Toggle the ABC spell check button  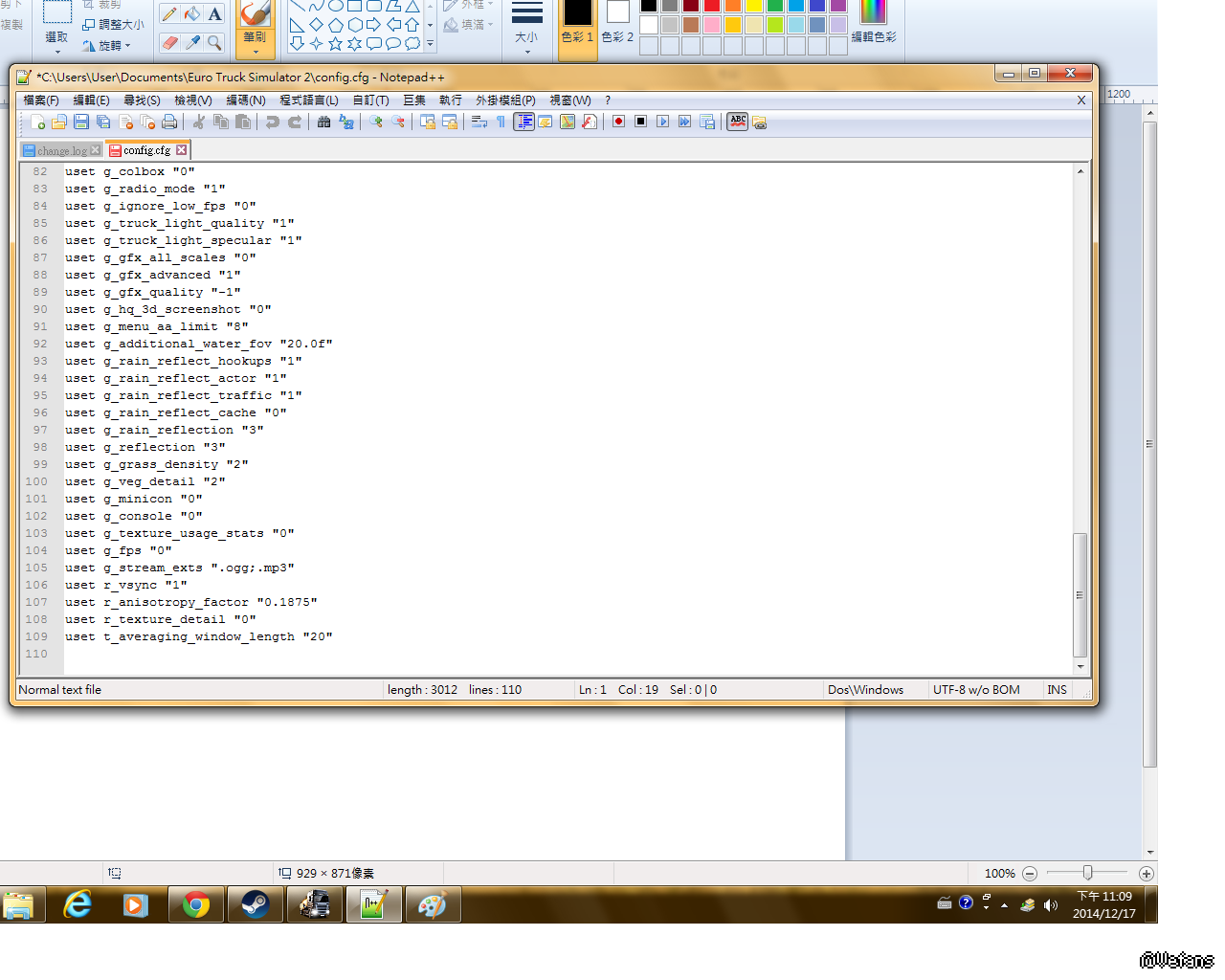click(x=738, y=122)
